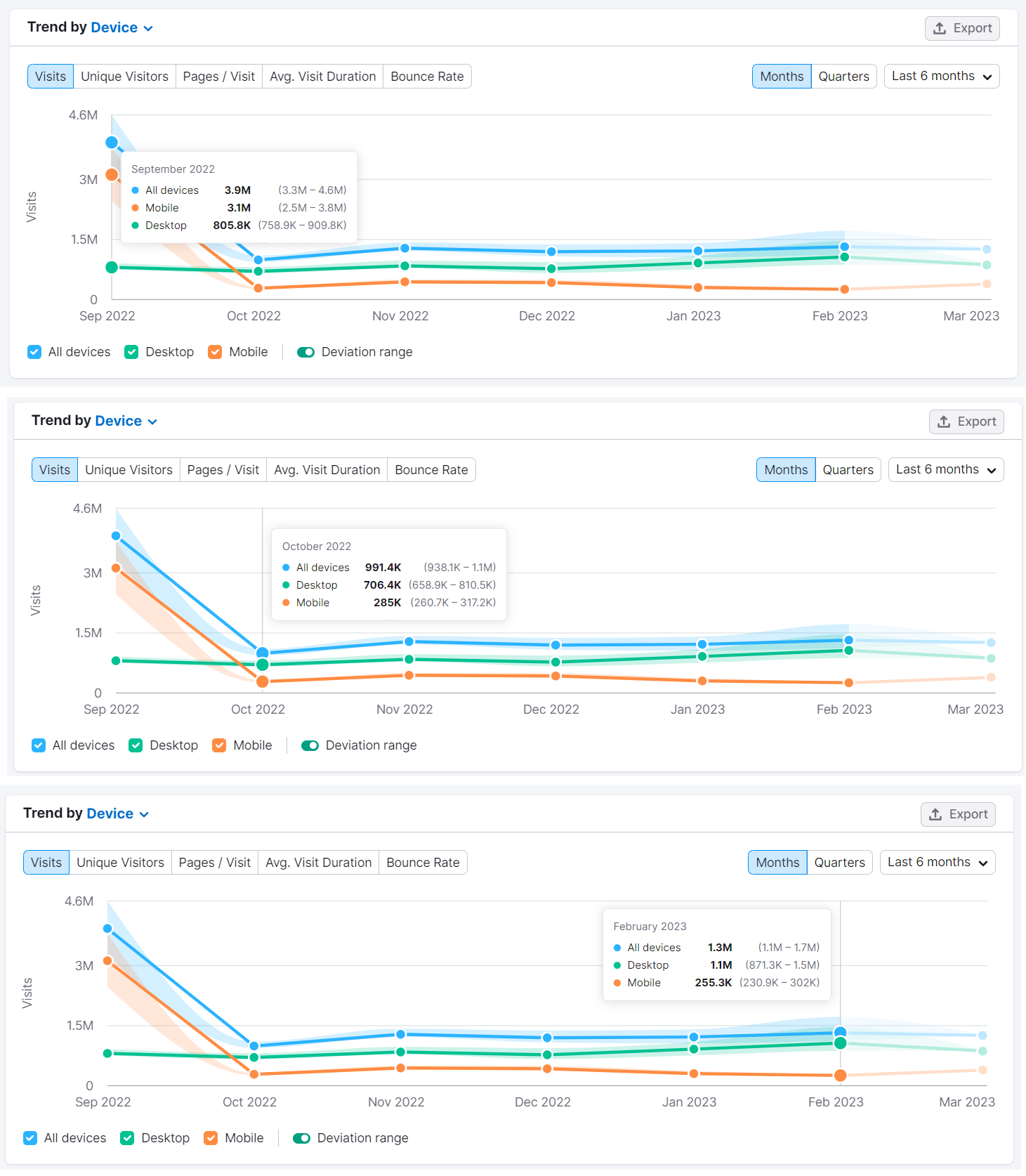Select Months view in the bottom panel
The height and width of the screenshot is (1176, 1026).
click(777, 863)
